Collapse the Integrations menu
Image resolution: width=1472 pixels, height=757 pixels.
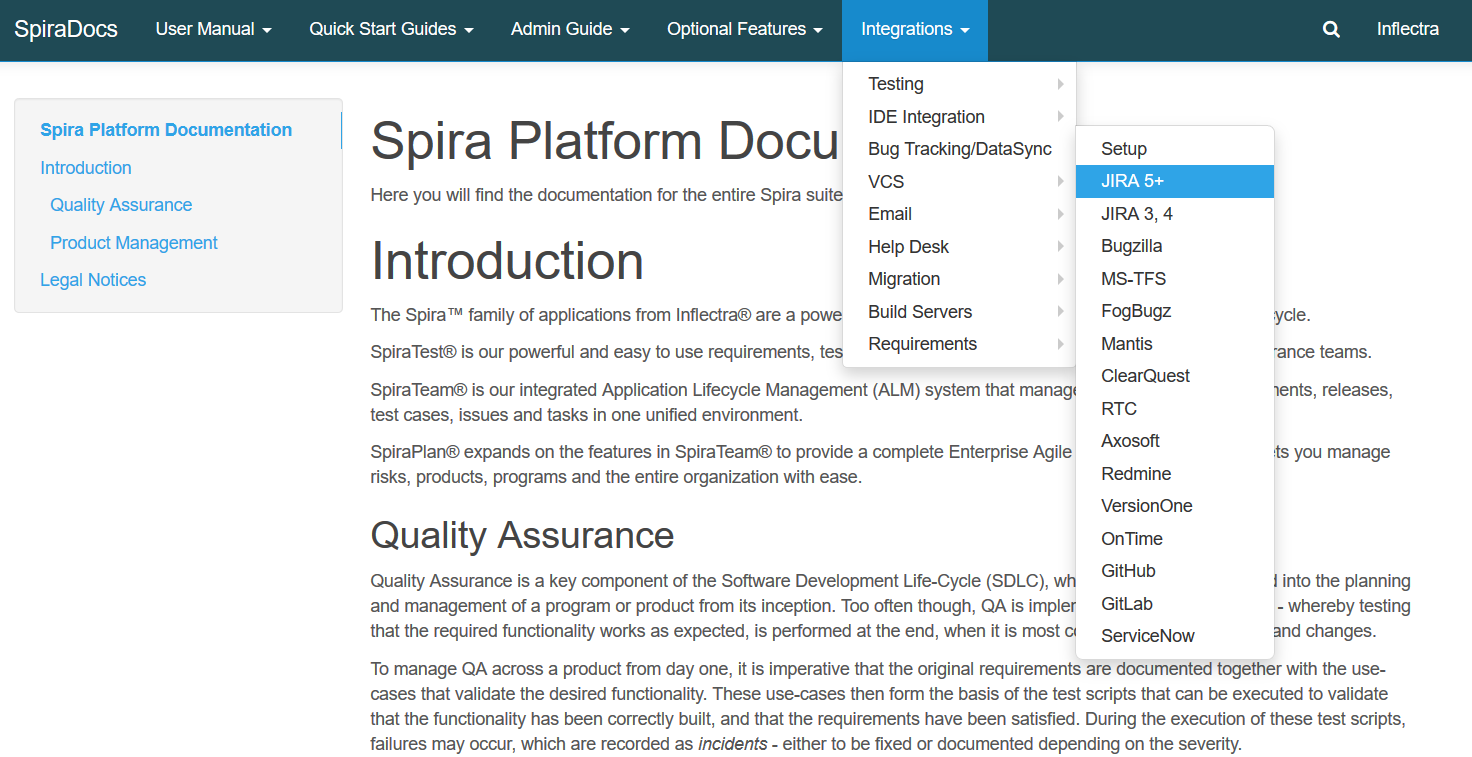point(914,30)
